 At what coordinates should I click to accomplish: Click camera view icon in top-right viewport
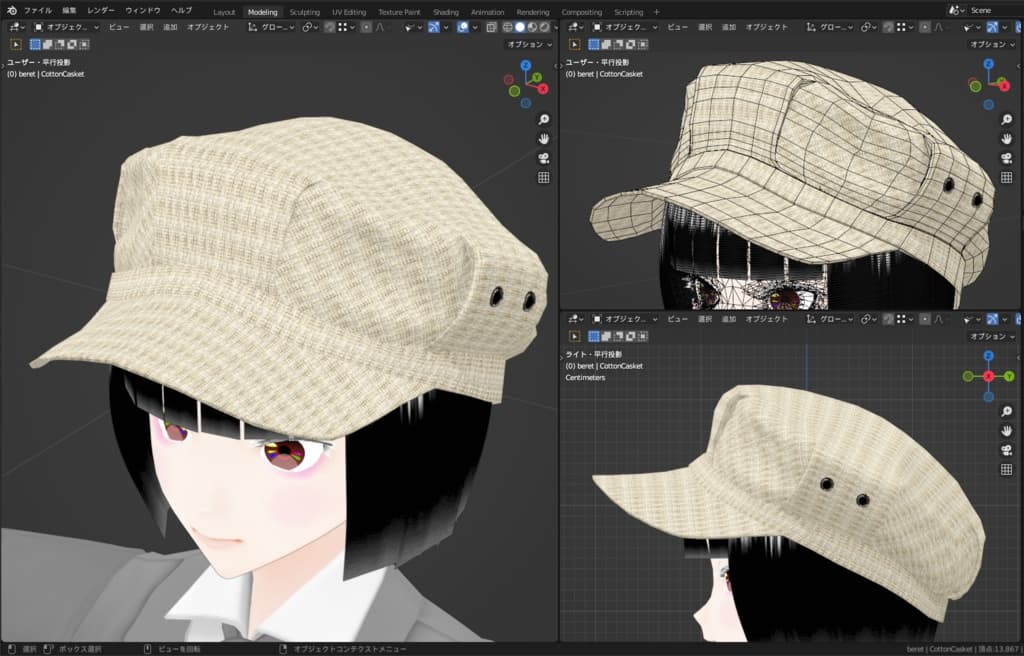tap(1006, 159)
